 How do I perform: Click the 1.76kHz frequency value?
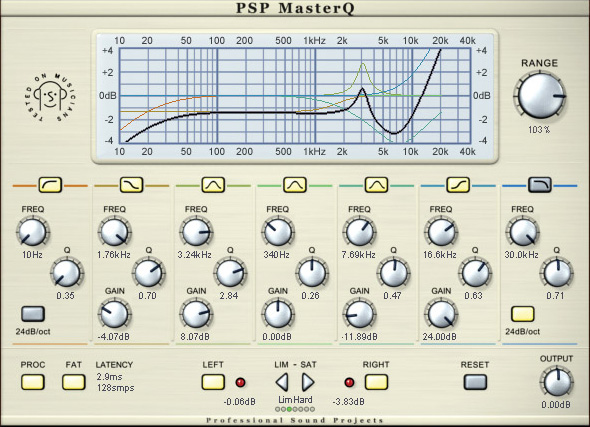(114, 255)
